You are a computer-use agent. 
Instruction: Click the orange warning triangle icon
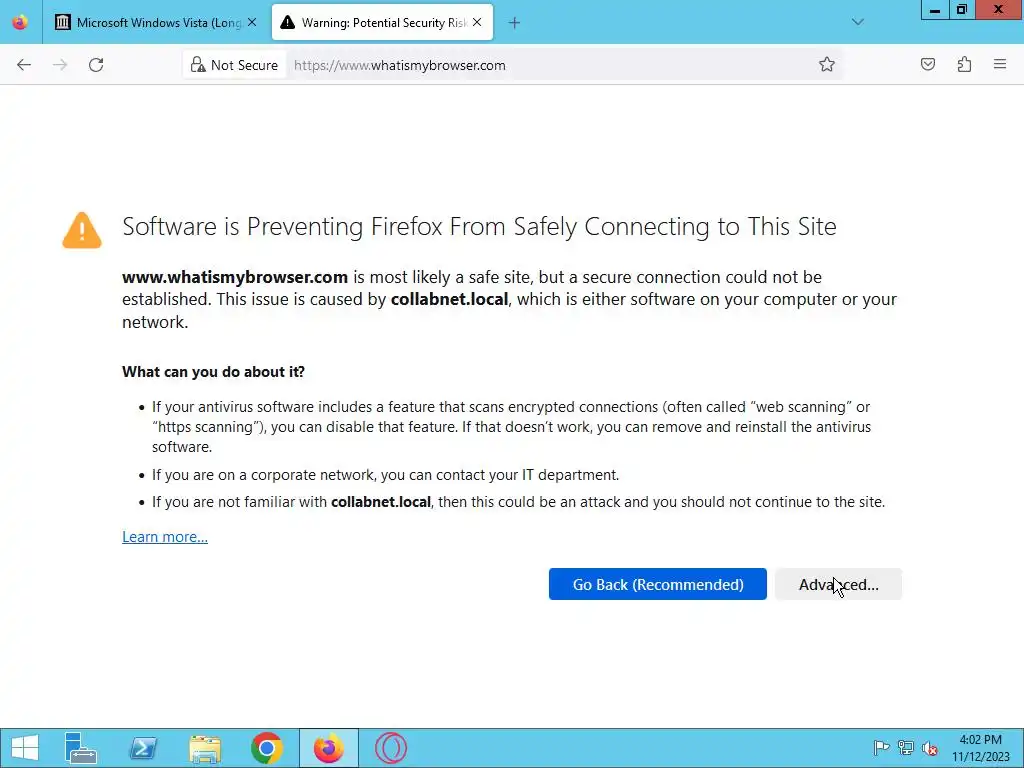tap(82, 231)
